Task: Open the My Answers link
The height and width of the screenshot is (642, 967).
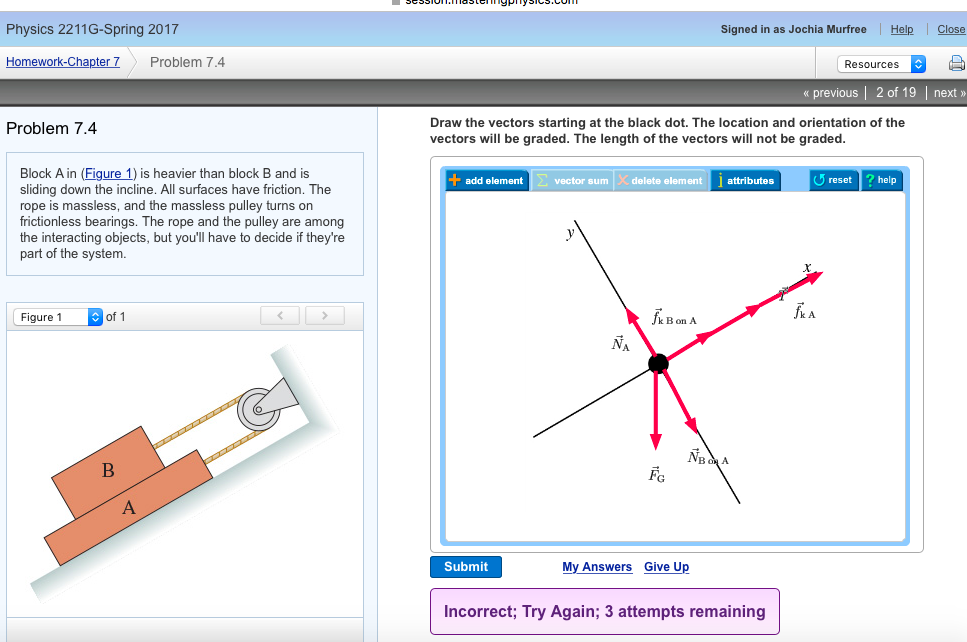Action: pyautogui.click(x=597, y=567)
